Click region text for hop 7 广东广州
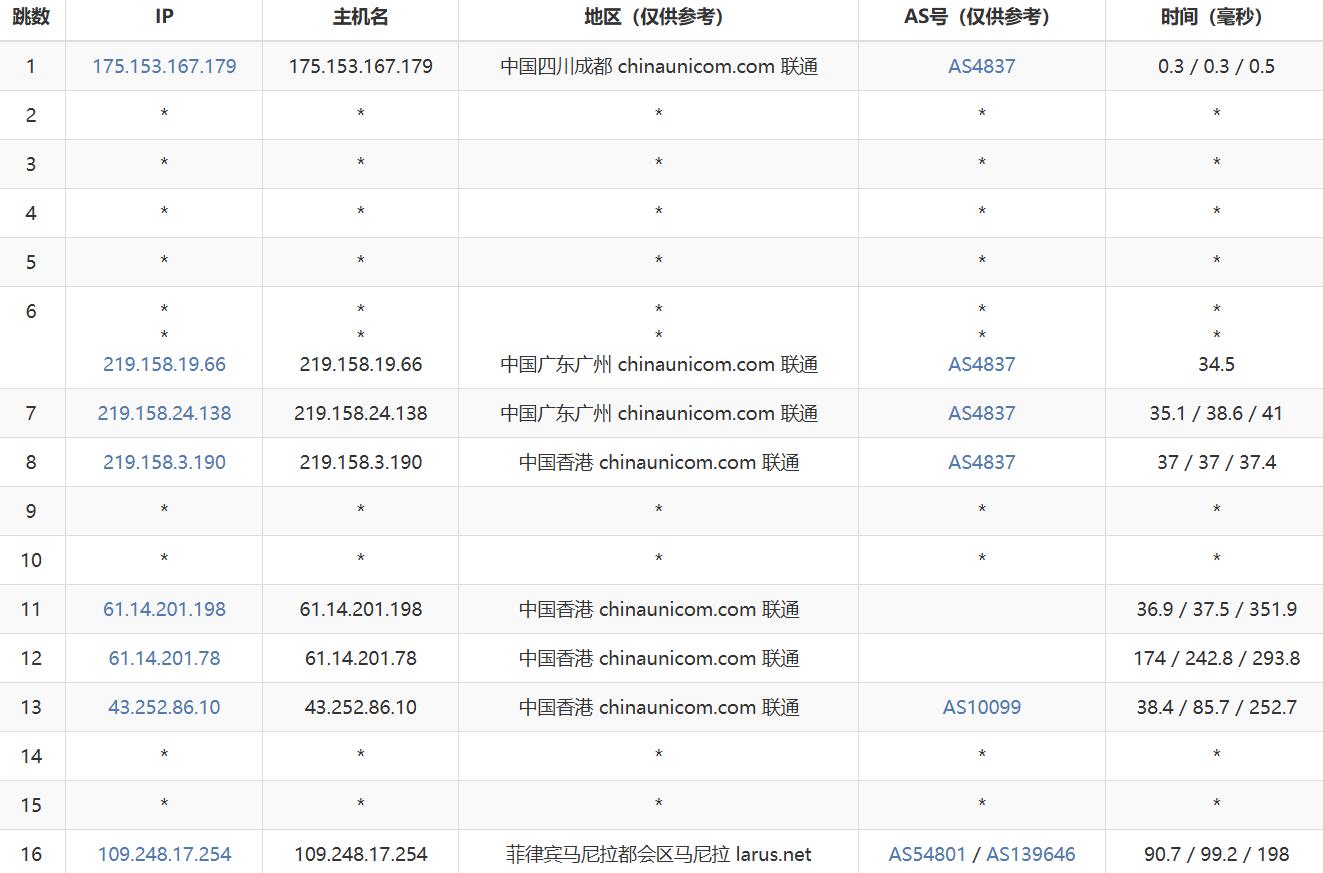This screenshot has width=1323, height=873. pos(659,413)
